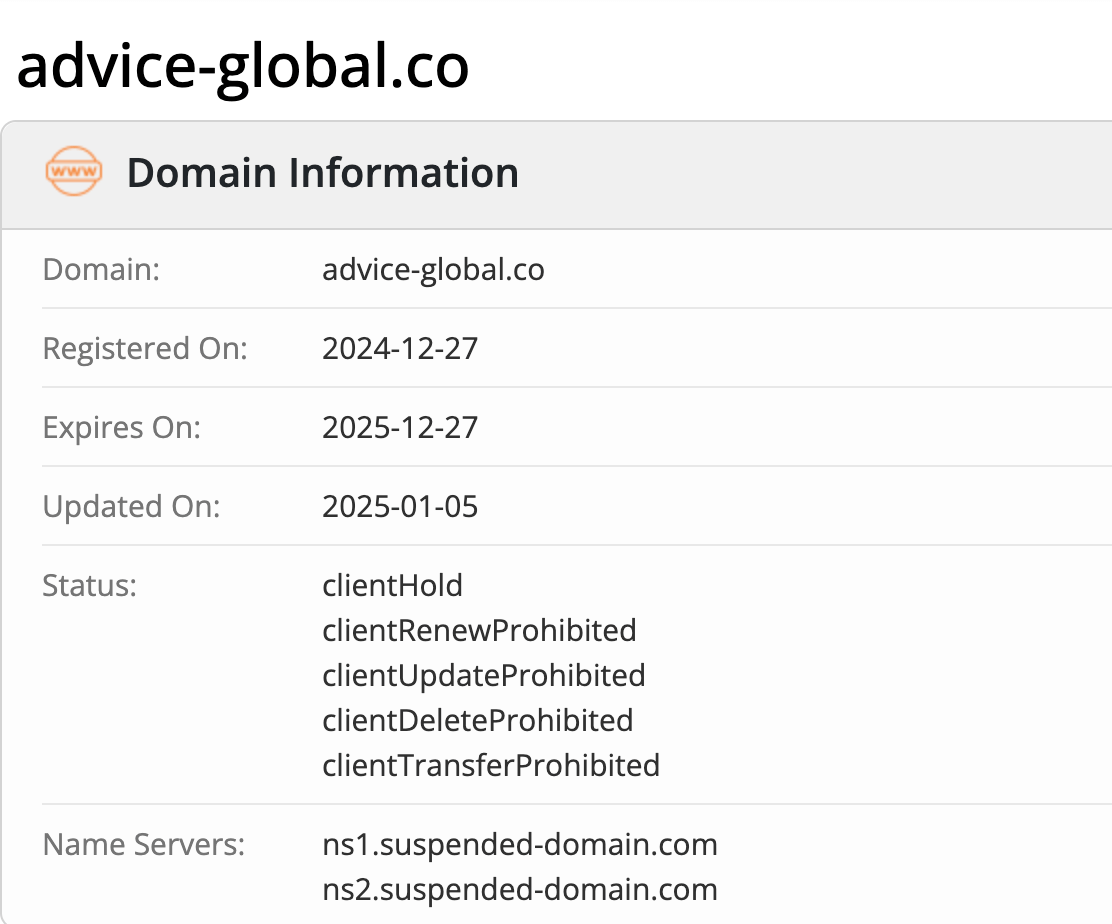1112x924 pixels.
Task: Click the clientDeleteProhibited status
Action: point(477,720)
